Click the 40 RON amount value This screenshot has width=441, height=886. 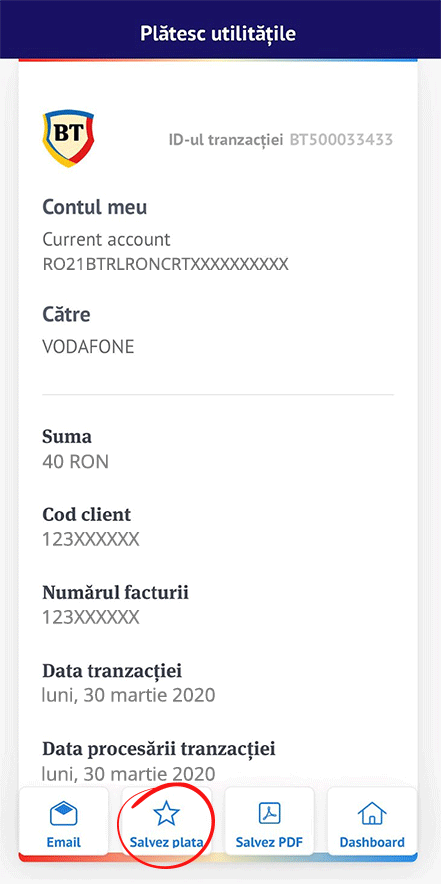75,462
